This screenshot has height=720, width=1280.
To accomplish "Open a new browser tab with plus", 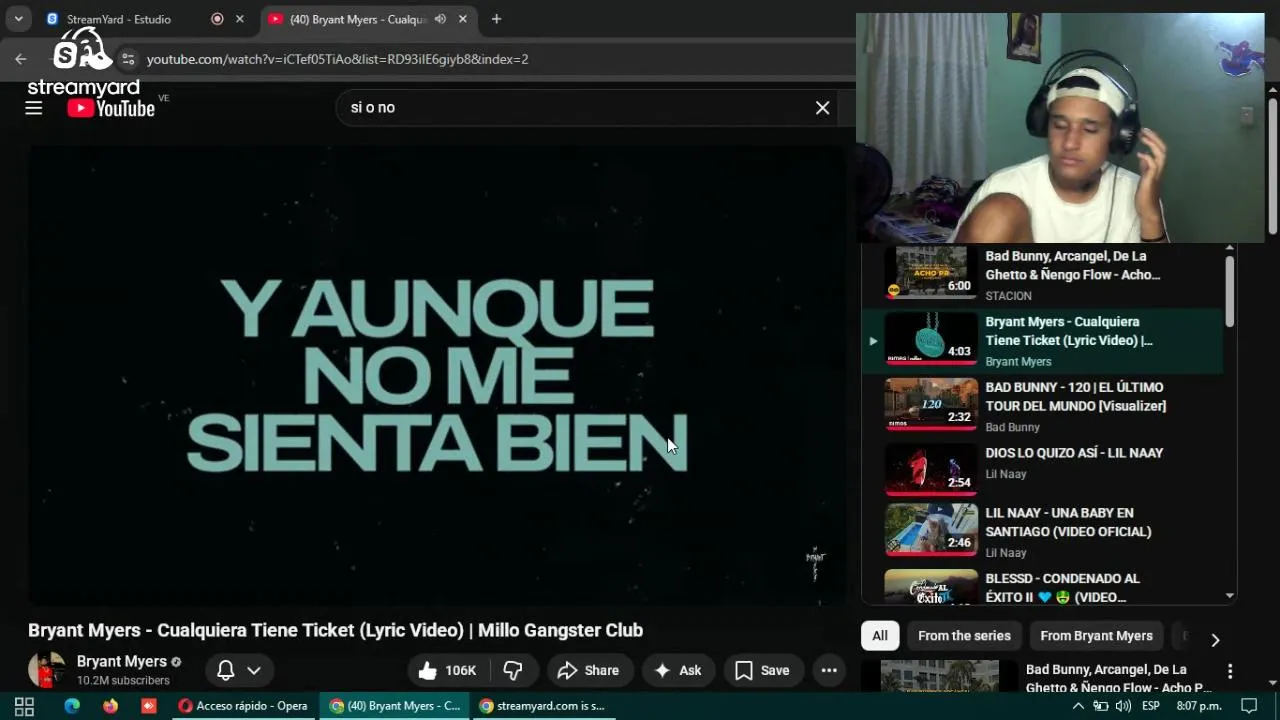I will coord(496,19).
